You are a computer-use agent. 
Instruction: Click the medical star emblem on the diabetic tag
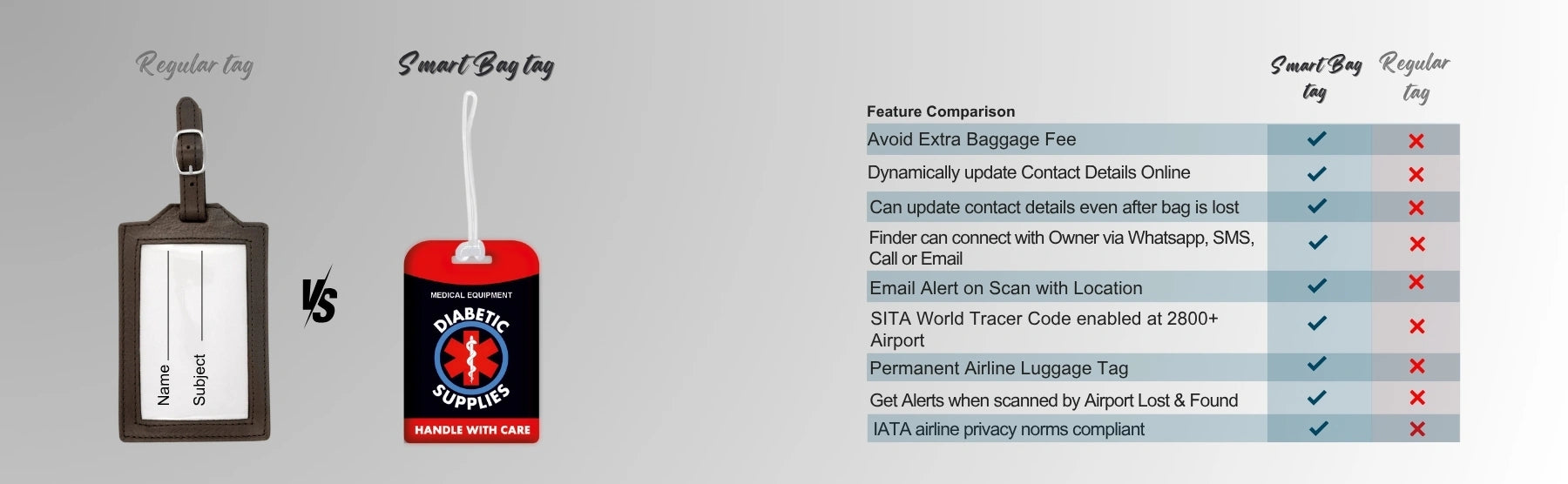pos(471,357)
